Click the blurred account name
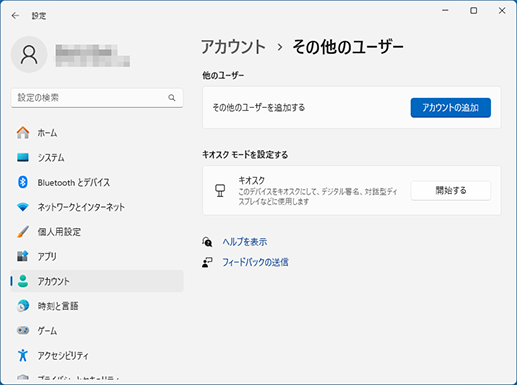517x385 pixels. [93, 55]
